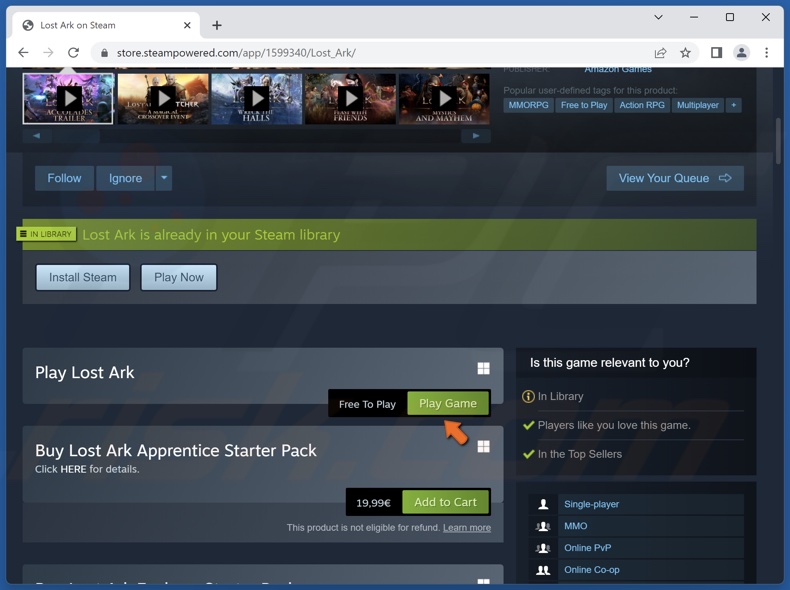Play the Halls trailer thumbnail
790x590 pixels.
click(x=256, y=99)
